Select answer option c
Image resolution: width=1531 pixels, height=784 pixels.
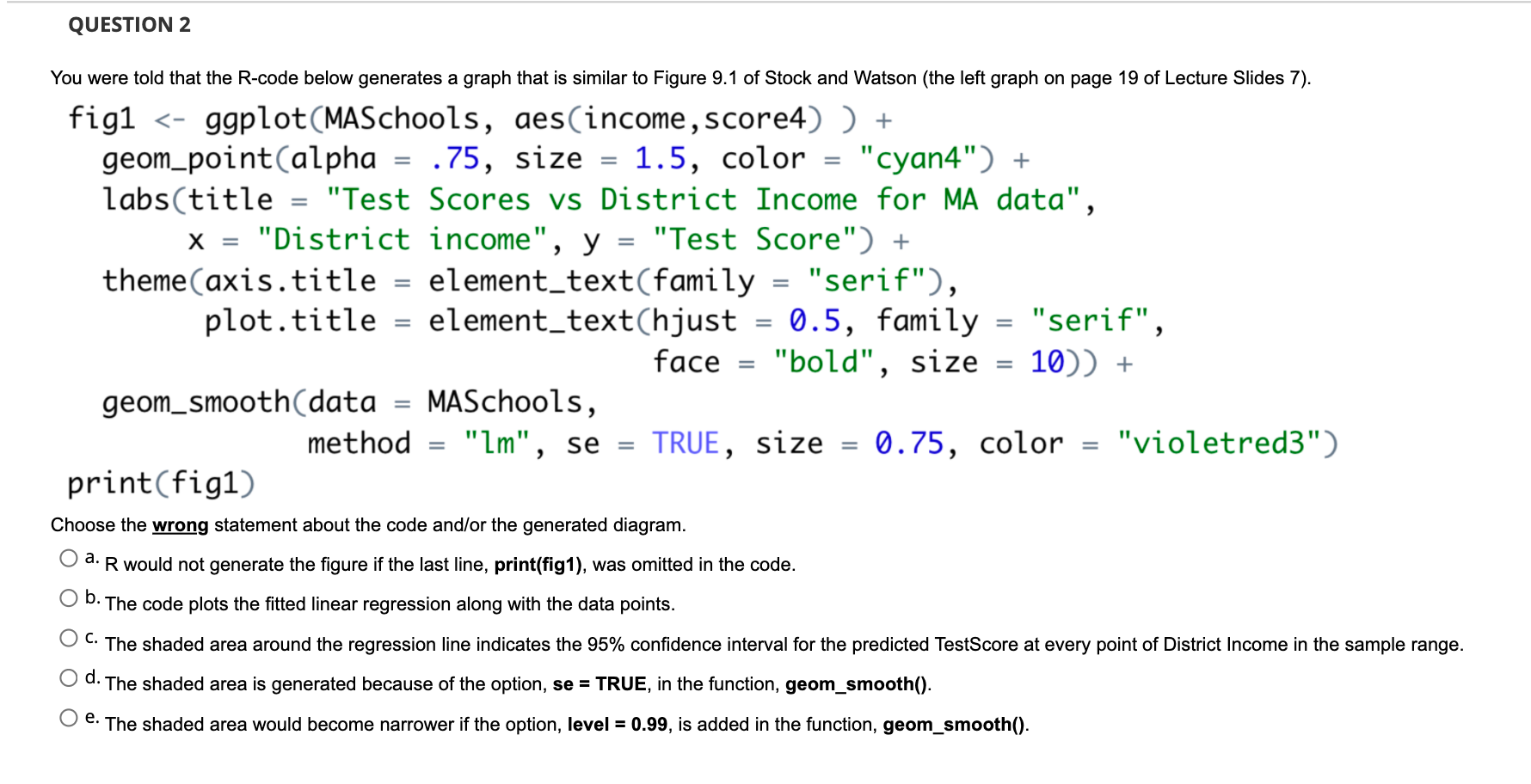coord(68,637)
